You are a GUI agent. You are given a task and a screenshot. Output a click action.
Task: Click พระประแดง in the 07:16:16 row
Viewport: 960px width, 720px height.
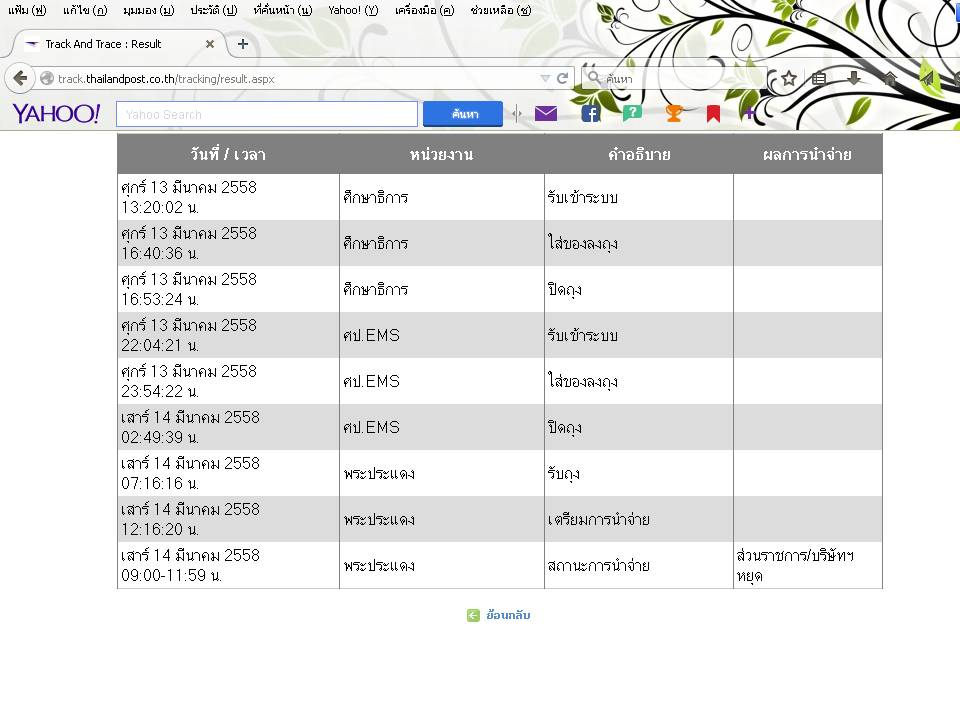point(379,473)
